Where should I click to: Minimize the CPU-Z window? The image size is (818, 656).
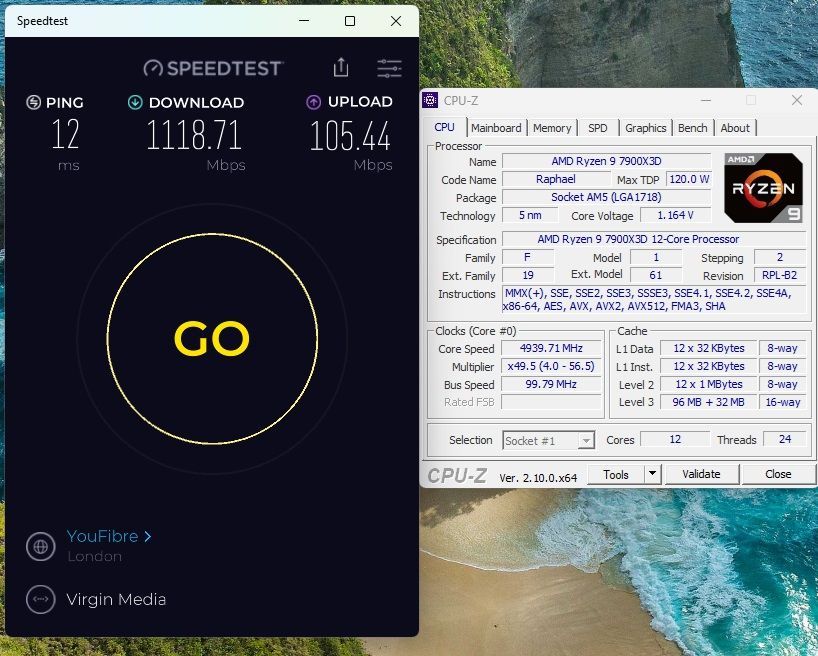[706, 100]
